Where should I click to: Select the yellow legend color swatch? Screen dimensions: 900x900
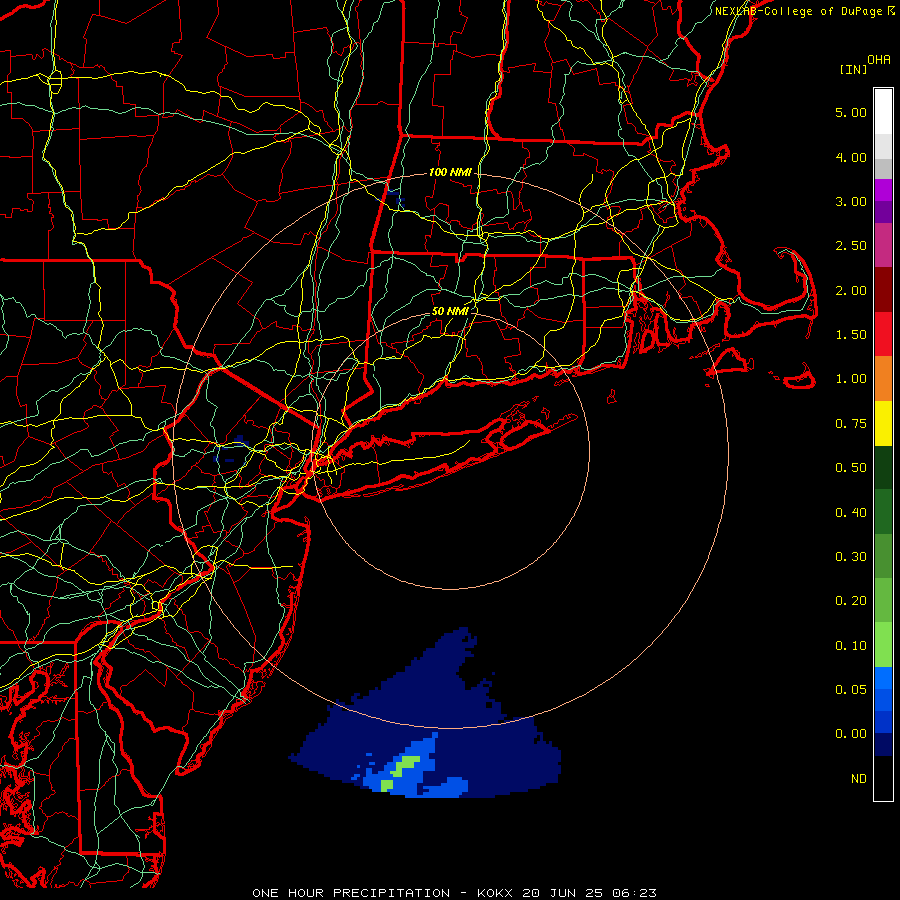point(883,423)
